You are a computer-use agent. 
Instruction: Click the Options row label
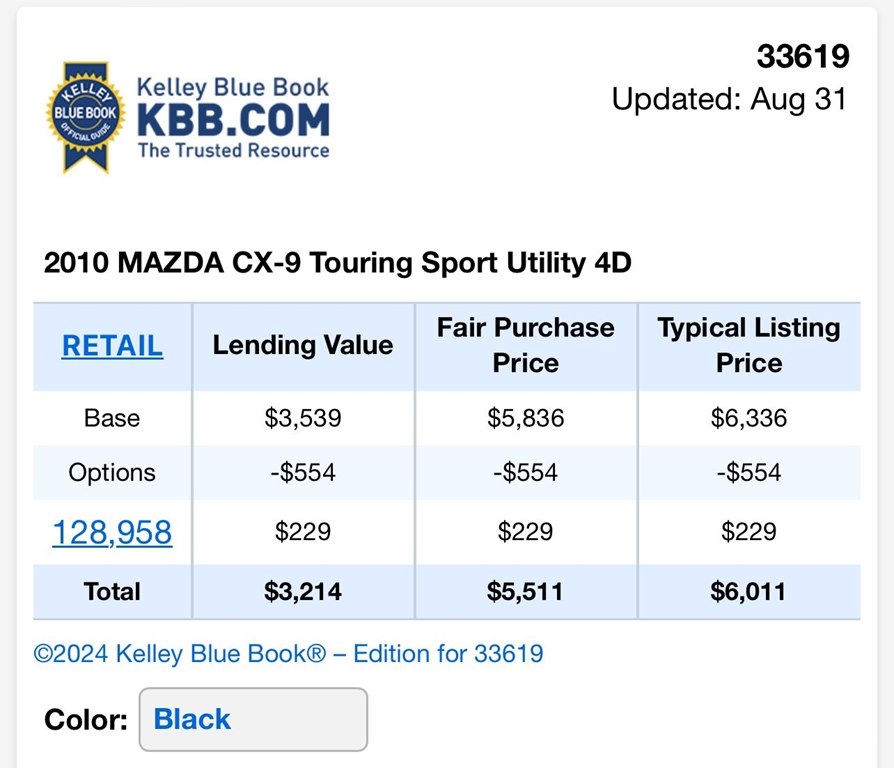click(112, 472)
